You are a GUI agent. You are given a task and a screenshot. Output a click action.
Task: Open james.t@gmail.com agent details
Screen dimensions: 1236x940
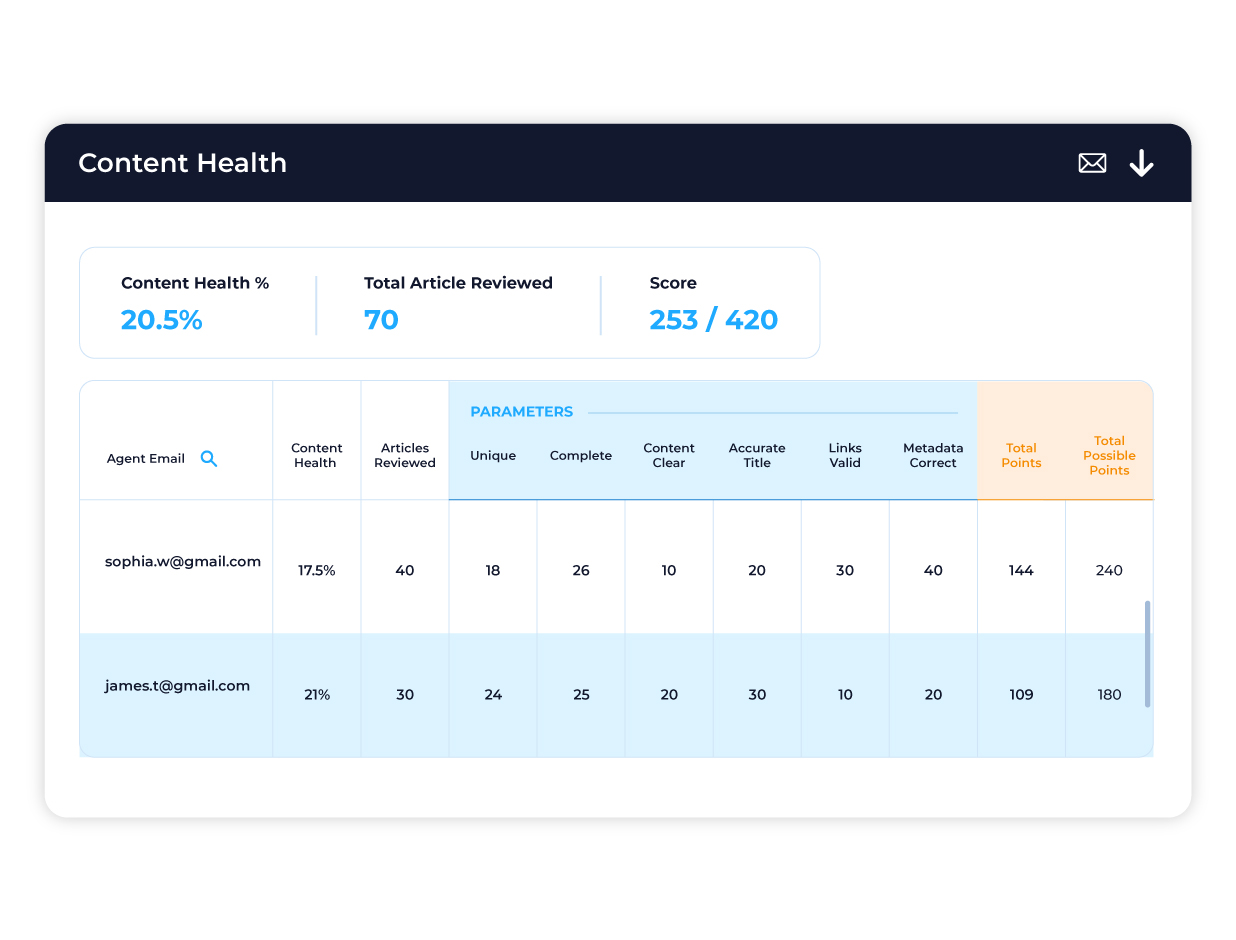click(x=177, y=685)
